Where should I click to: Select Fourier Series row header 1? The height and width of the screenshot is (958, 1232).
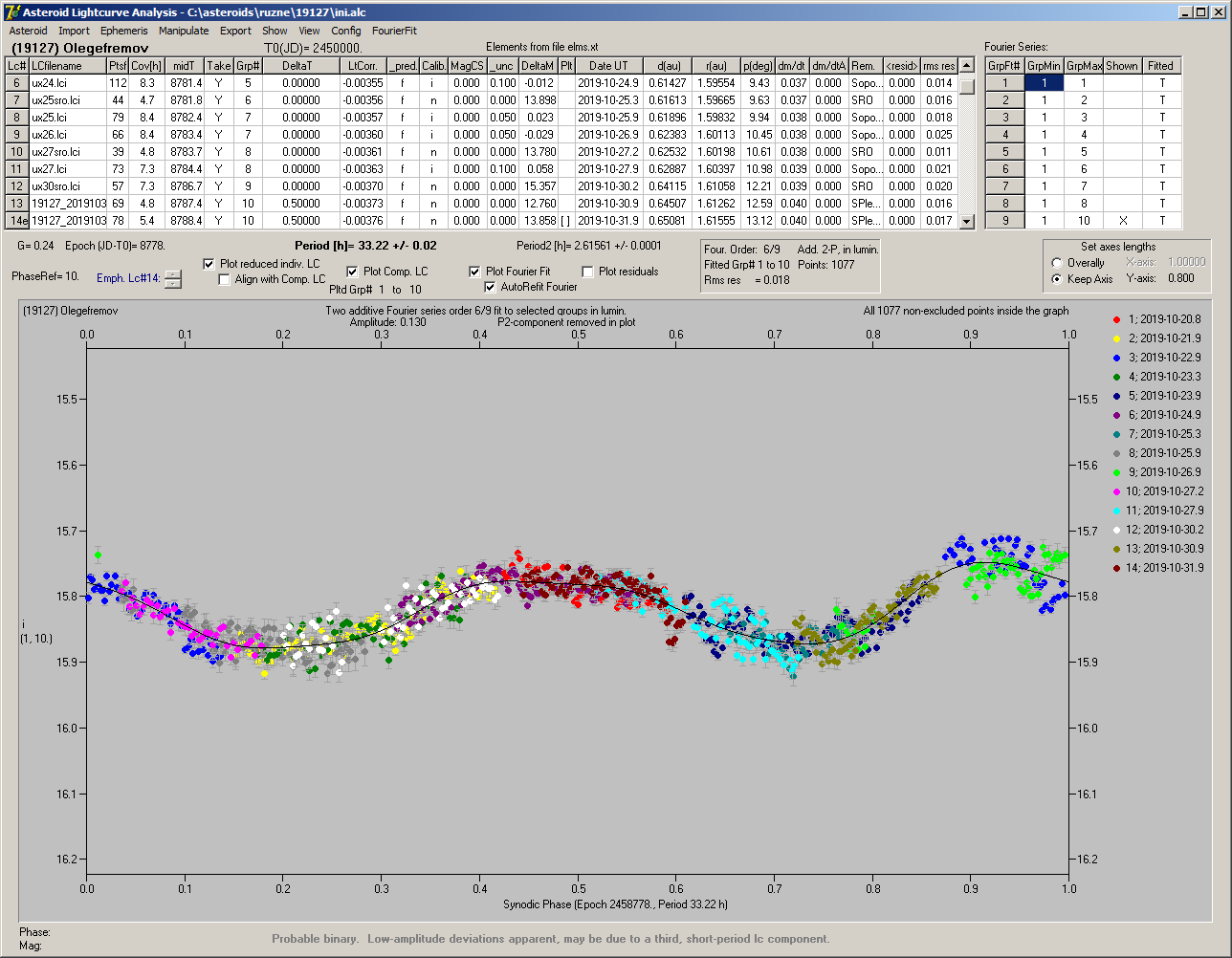coord(1004,83)
